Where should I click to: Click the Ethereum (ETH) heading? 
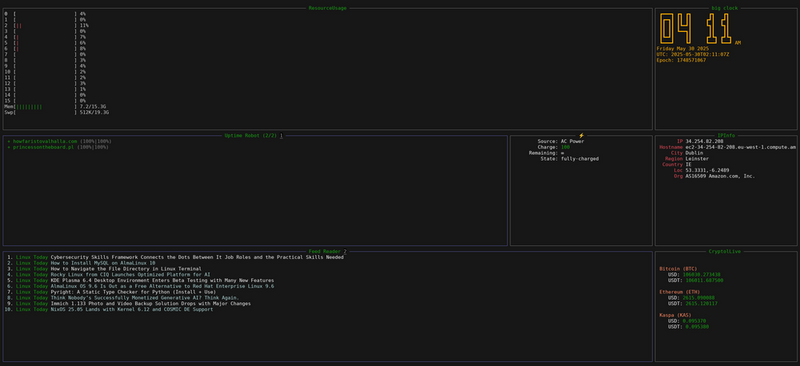coord(680,292)
